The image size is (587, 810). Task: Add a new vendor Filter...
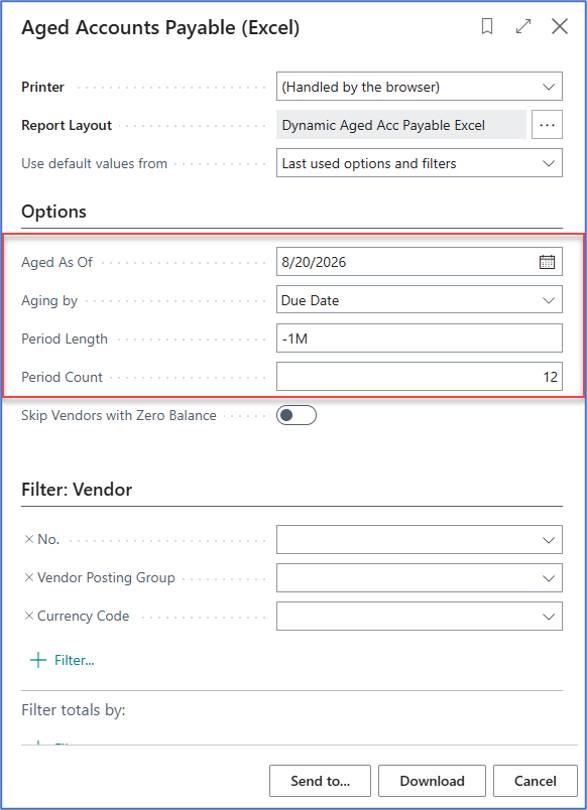[62, 660]
